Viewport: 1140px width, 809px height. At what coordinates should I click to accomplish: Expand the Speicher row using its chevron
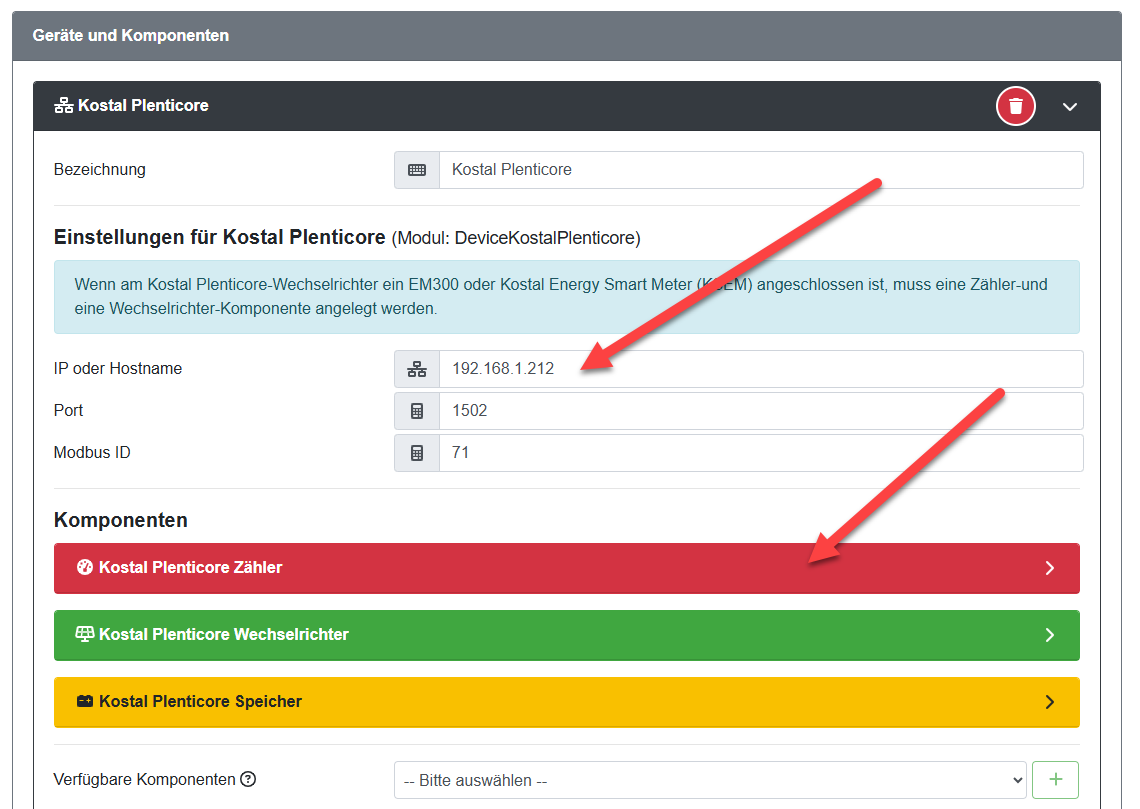[x=1049, y=702]
